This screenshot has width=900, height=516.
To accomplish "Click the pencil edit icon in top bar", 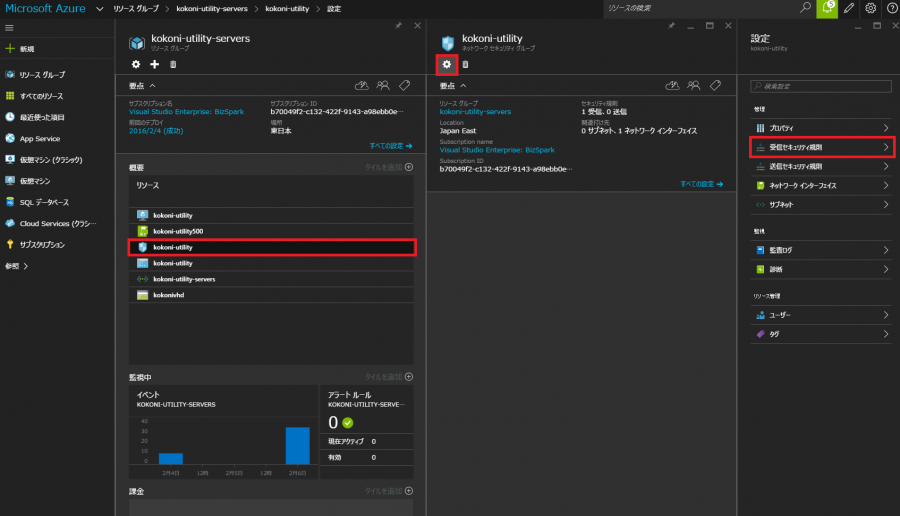I will click(849, 8).
